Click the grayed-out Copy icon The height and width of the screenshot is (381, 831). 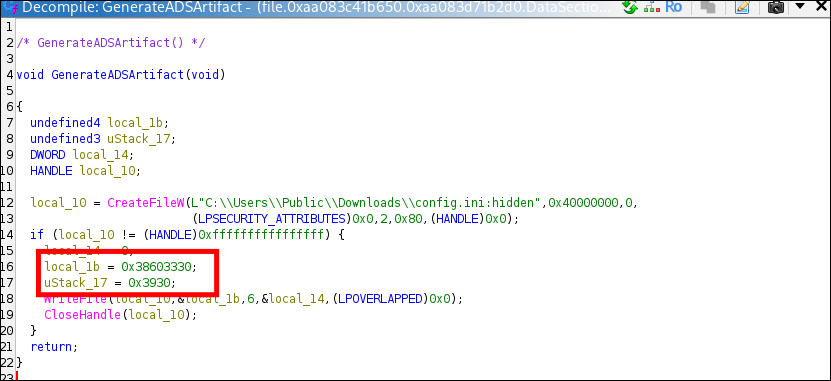(x=708, y=7)
